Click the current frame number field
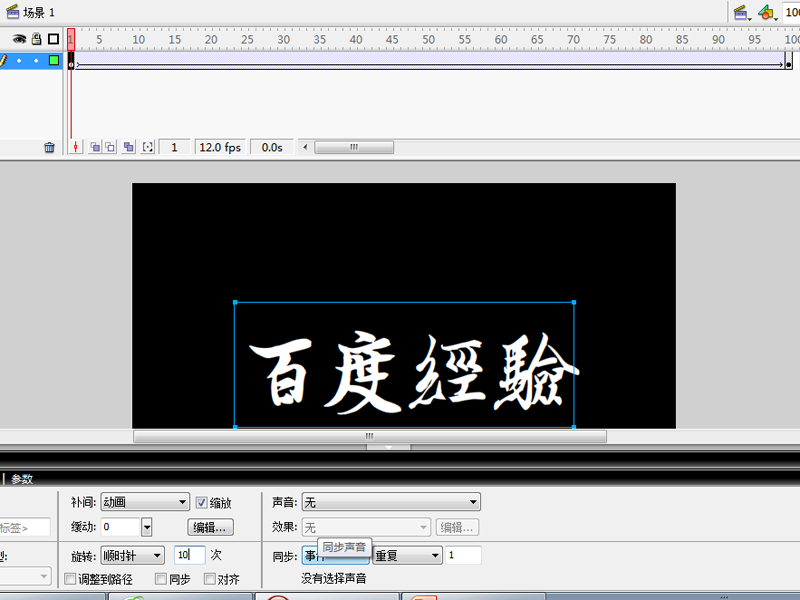The height and width of the screenshot is (600, 800). [x=174, y=147]
